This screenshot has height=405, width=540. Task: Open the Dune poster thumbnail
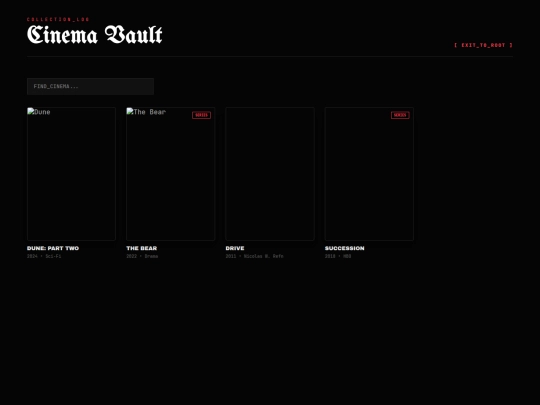click(x=71, y=174)
